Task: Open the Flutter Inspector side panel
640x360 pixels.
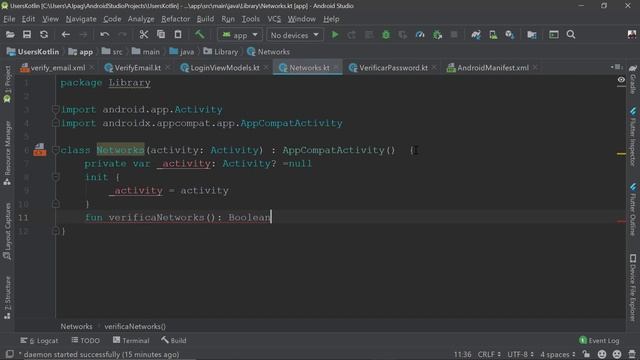Action: (x=633, y=137)
